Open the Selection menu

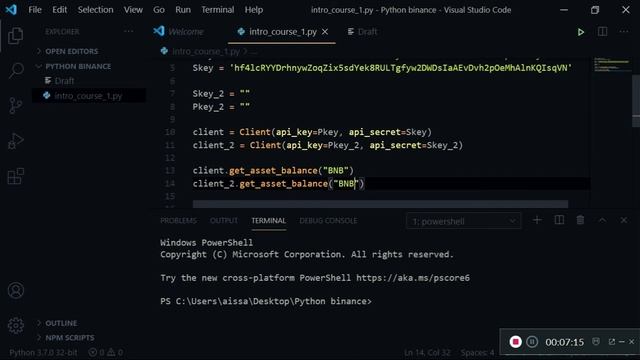96,10
